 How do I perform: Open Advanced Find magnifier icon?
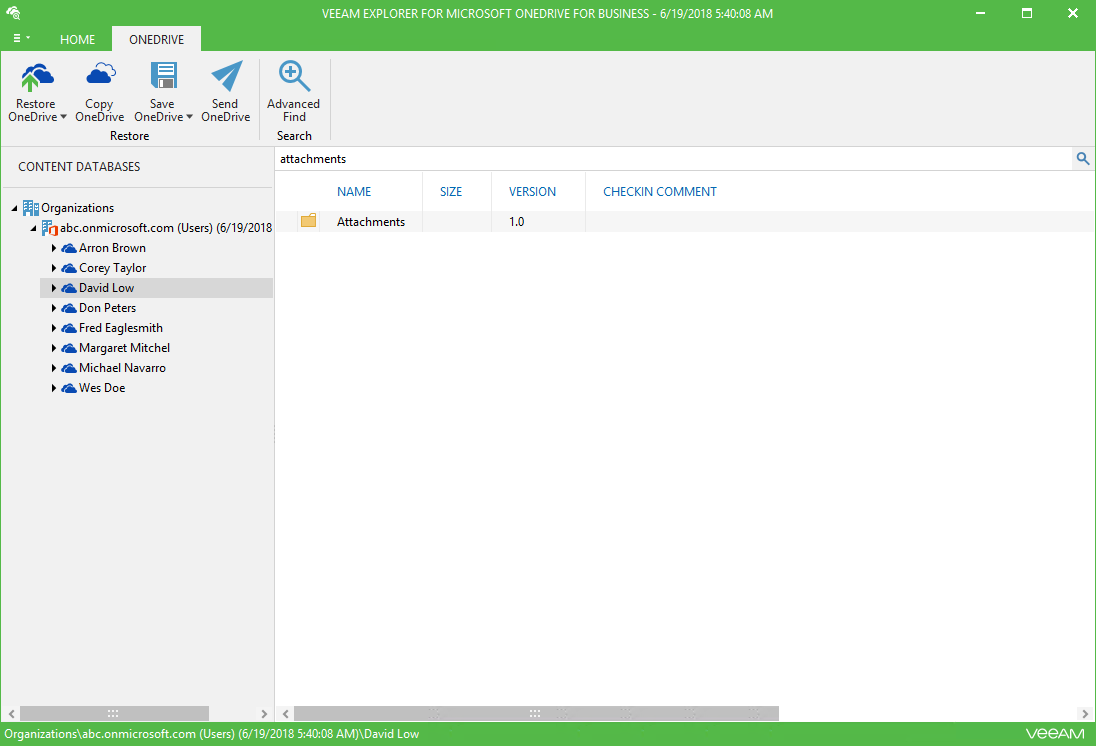[x=294, y=76]
